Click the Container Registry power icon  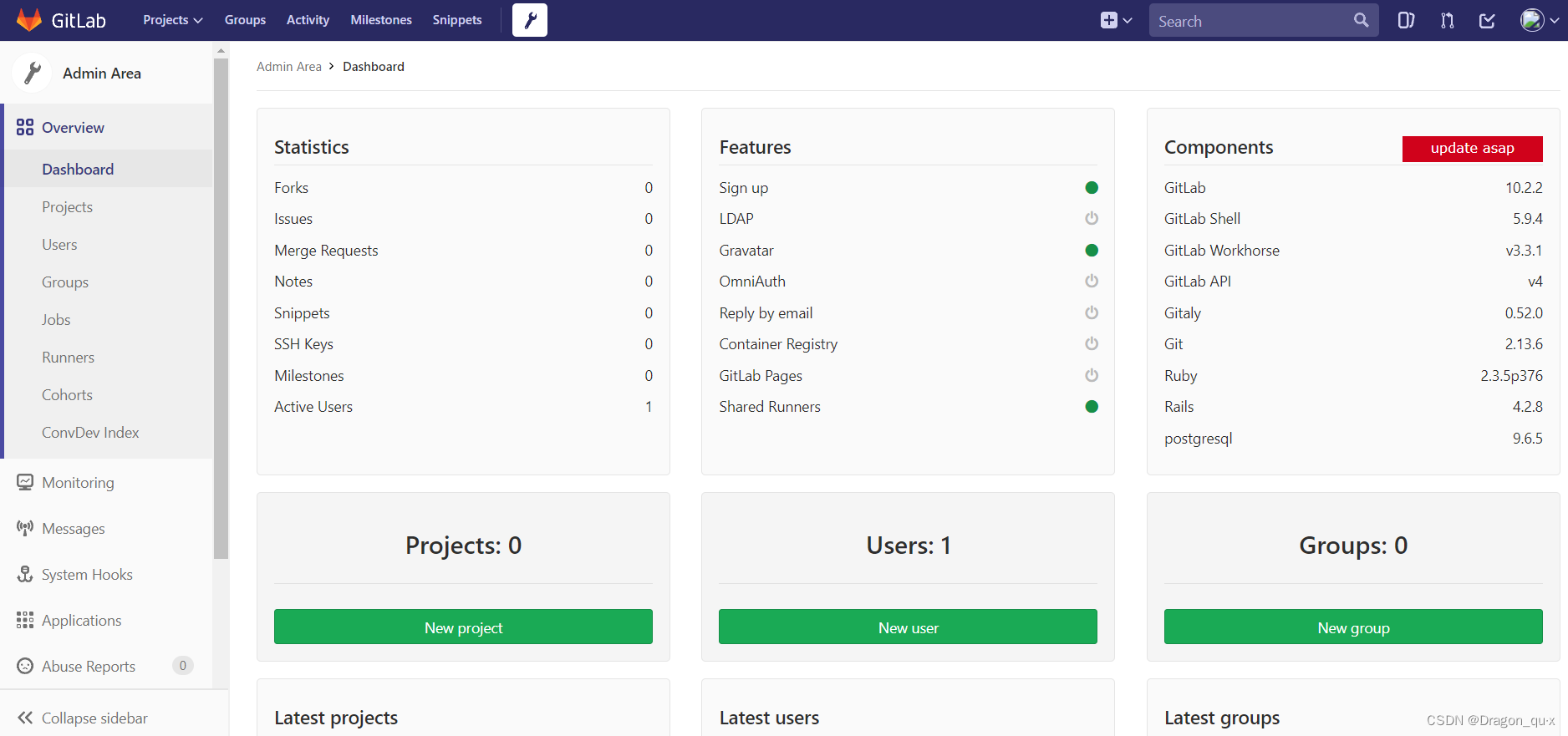point(1092,343)
